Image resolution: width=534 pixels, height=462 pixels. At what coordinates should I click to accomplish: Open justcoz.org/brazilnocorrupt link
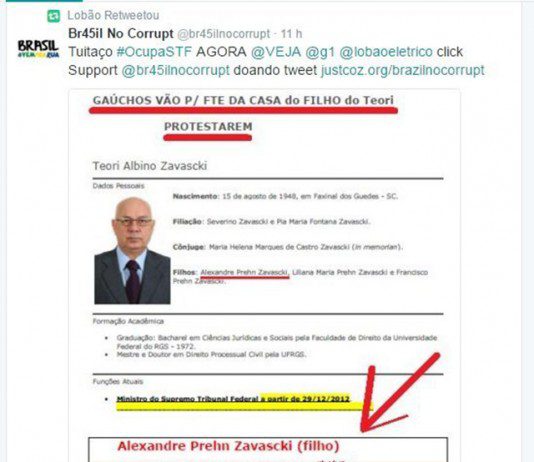point(402,70)
